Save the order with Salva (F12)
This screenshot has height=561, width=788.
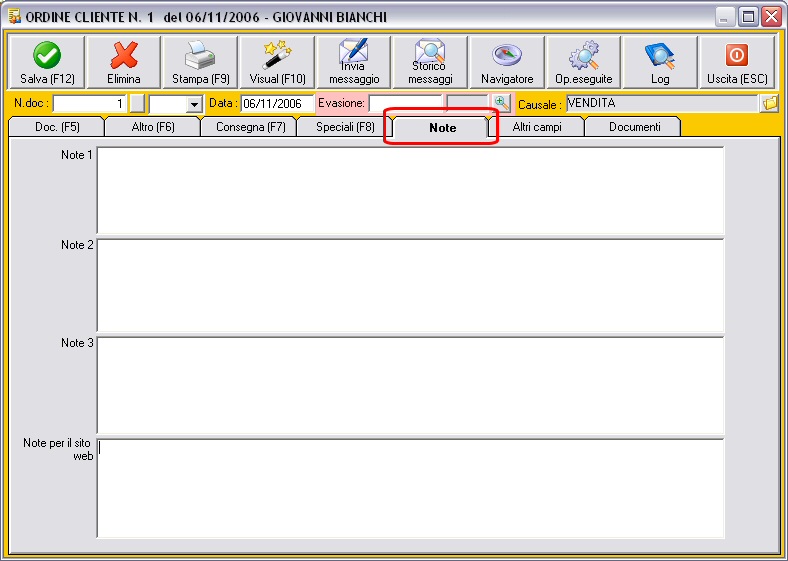pos(47,62)
